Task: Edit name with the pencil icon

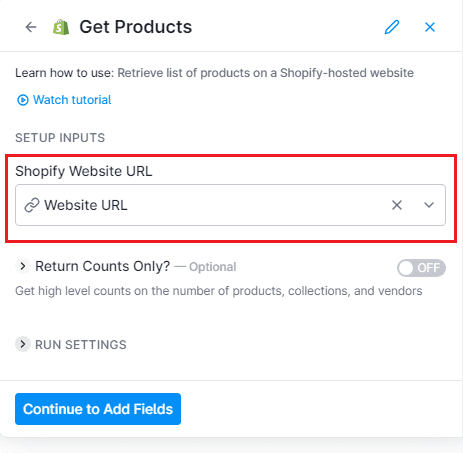Action: click(392, 27)
